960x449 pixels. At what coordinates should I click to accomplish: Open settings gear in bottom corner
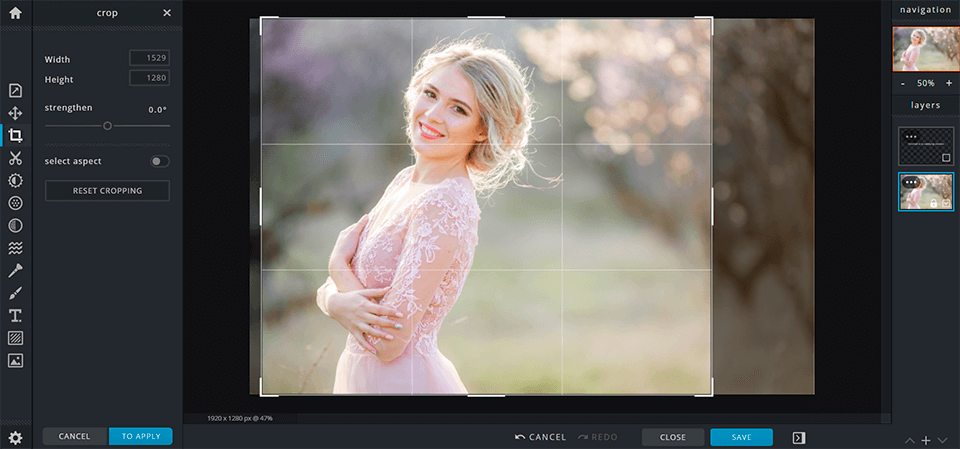(x=15, y=437)
